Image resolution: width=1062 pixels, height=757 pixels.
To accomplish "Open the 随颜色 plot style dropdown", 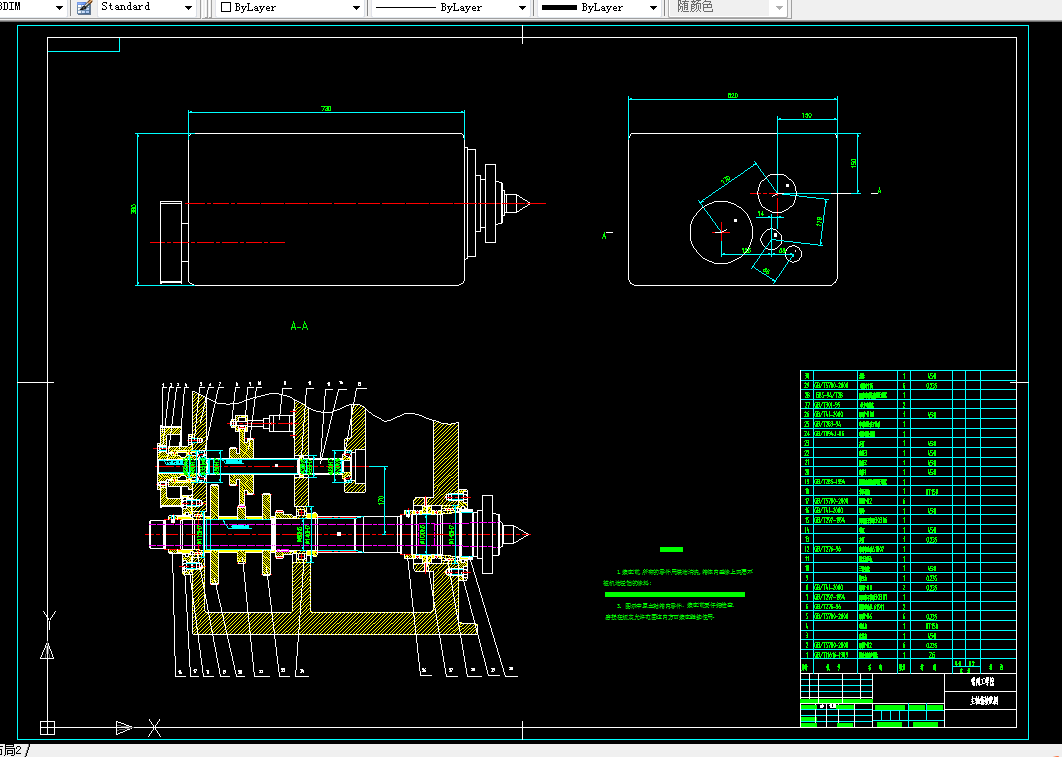I will tap(779, 7).
